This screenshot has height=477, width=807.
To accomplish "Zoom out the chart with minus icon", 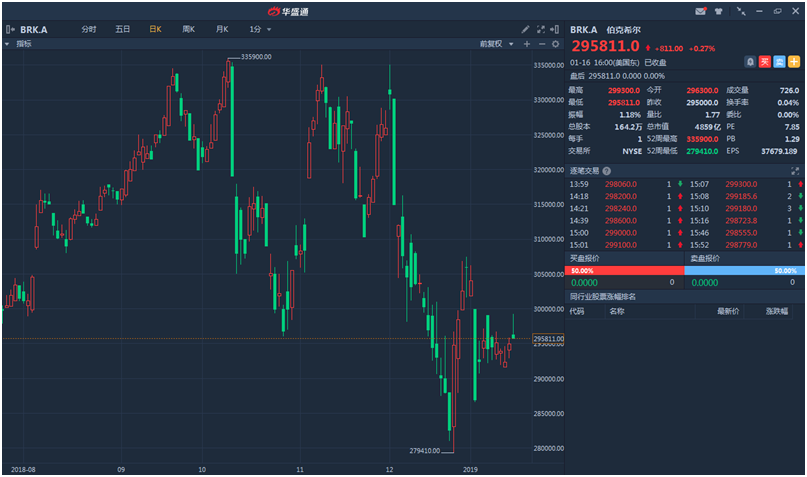I will tap(541, 44).
